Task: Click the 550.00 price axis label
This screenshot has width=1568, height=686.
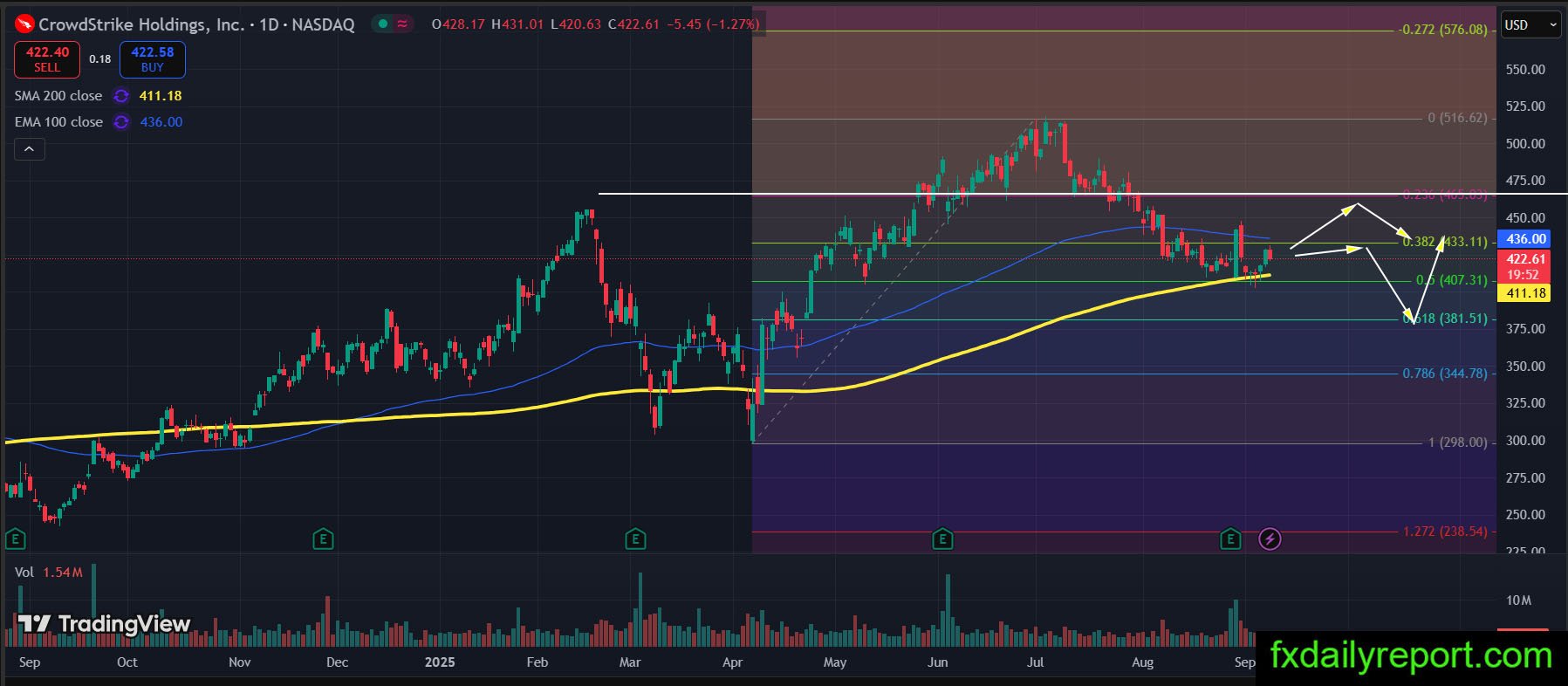Action: point(1525,70)
